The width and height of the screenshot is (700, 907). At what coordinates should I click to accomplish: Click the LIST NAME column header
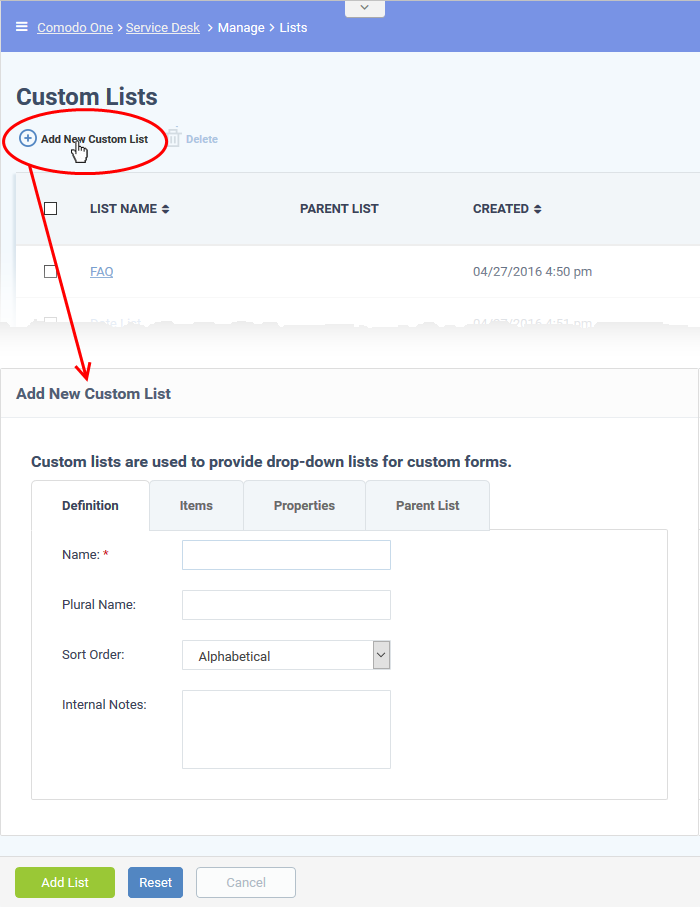point(123,209)
